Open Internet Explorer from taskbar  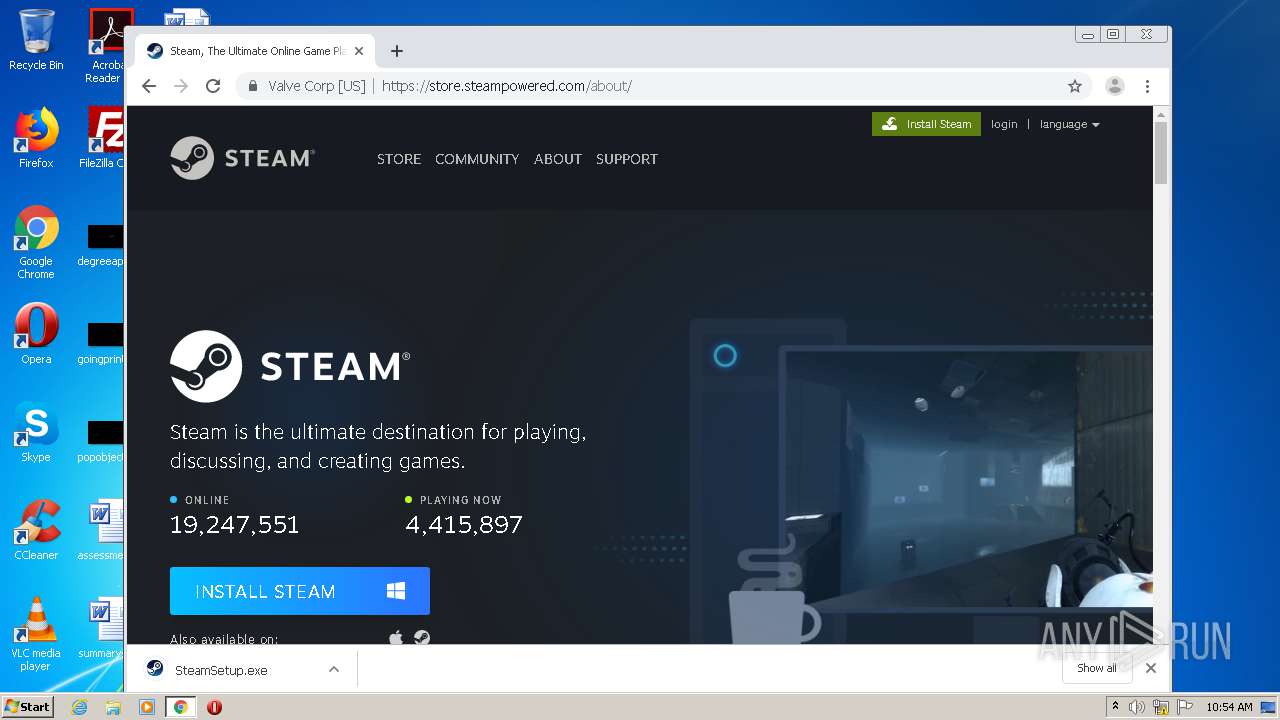pos(80,707)
